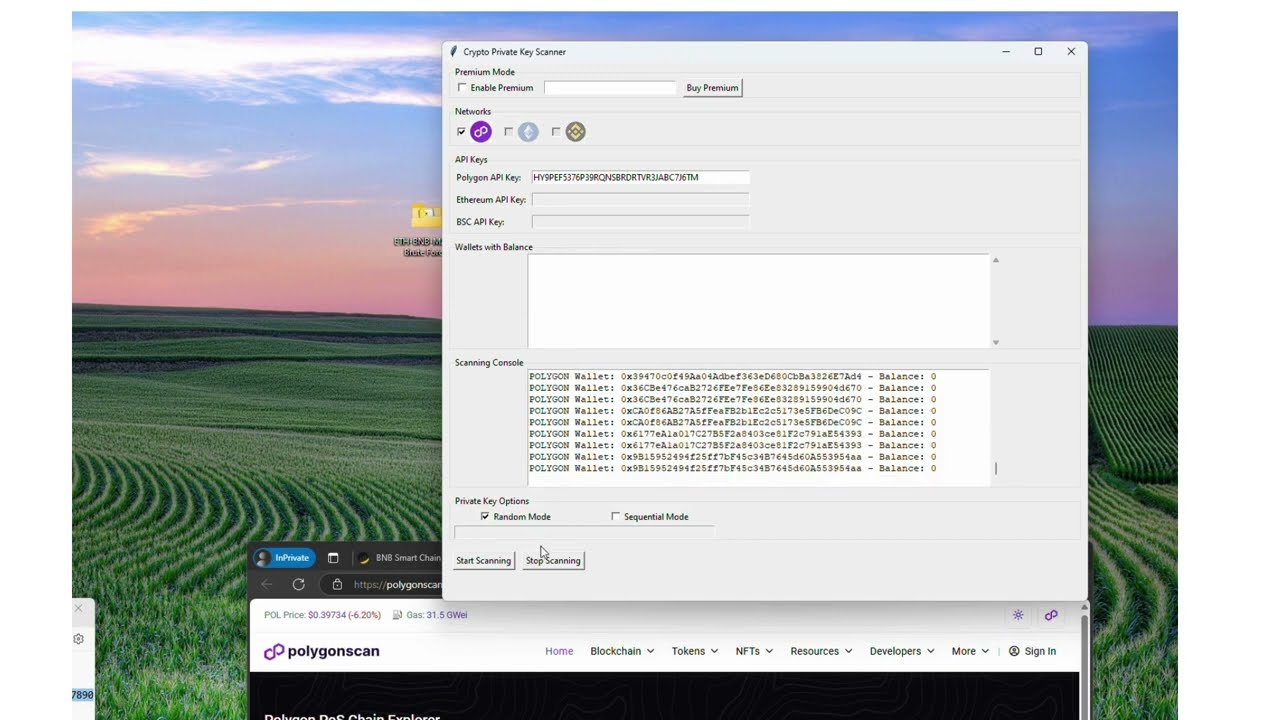The height and width of the screenshot is (720, 1280).
Task: Click the 31.5 GWei gas link
Action: pyautogui.click(x=446, y=615)
